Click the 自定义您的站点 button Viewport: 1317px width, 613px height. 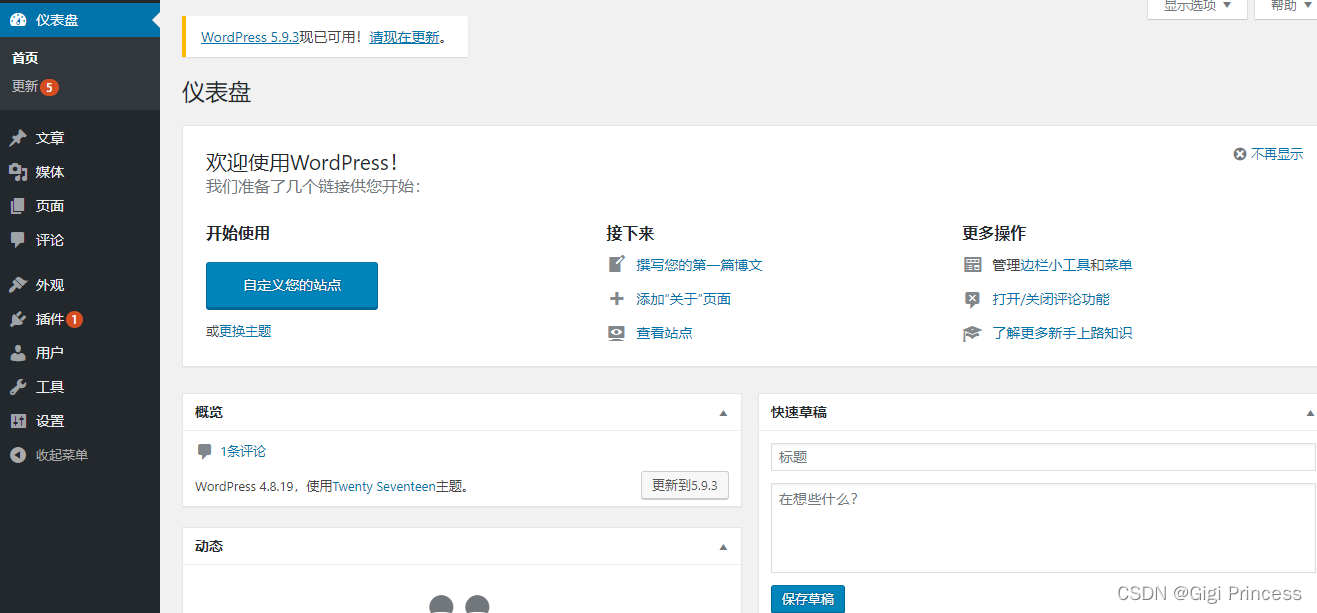point(292,285)
